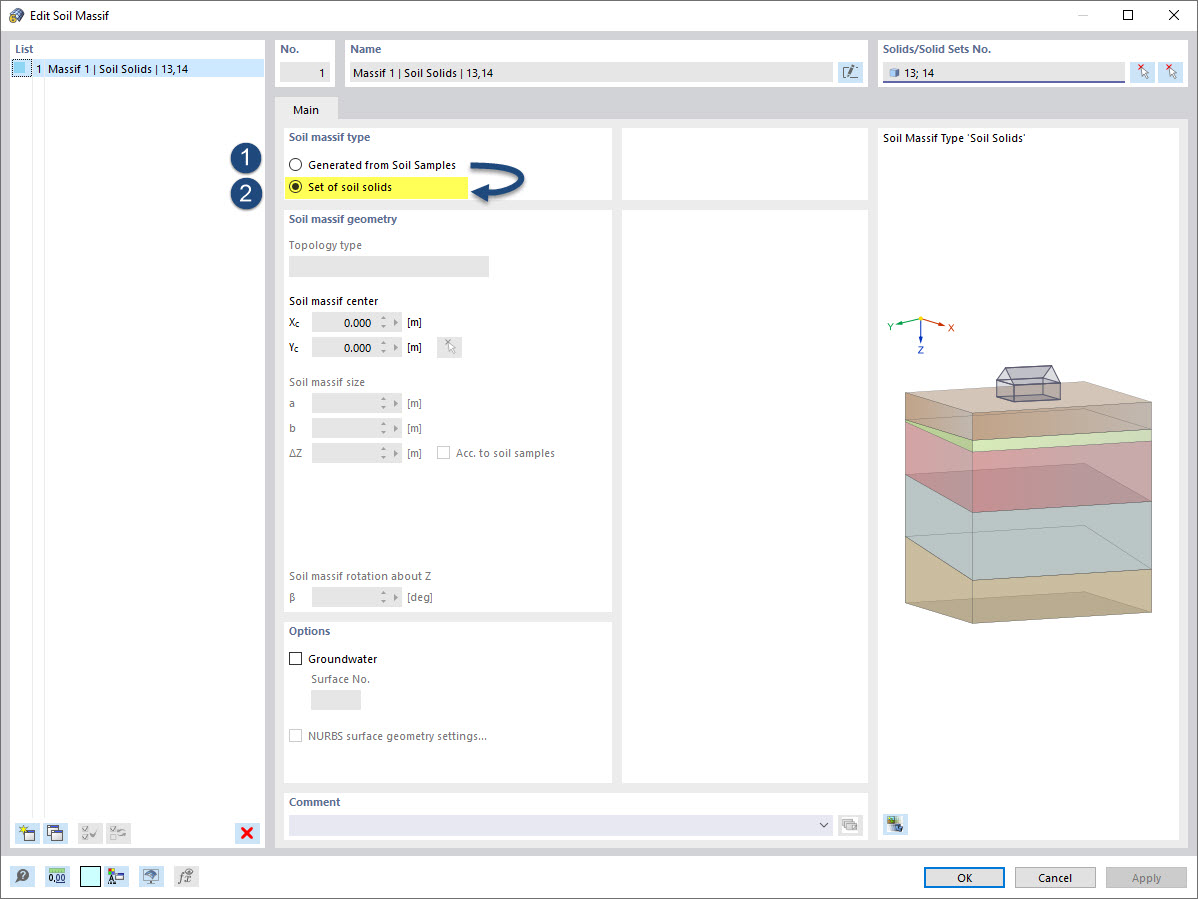Open the Comment dropdown arrow
This screenshot has width=1198, height=899.
click(x=824, y=825)
